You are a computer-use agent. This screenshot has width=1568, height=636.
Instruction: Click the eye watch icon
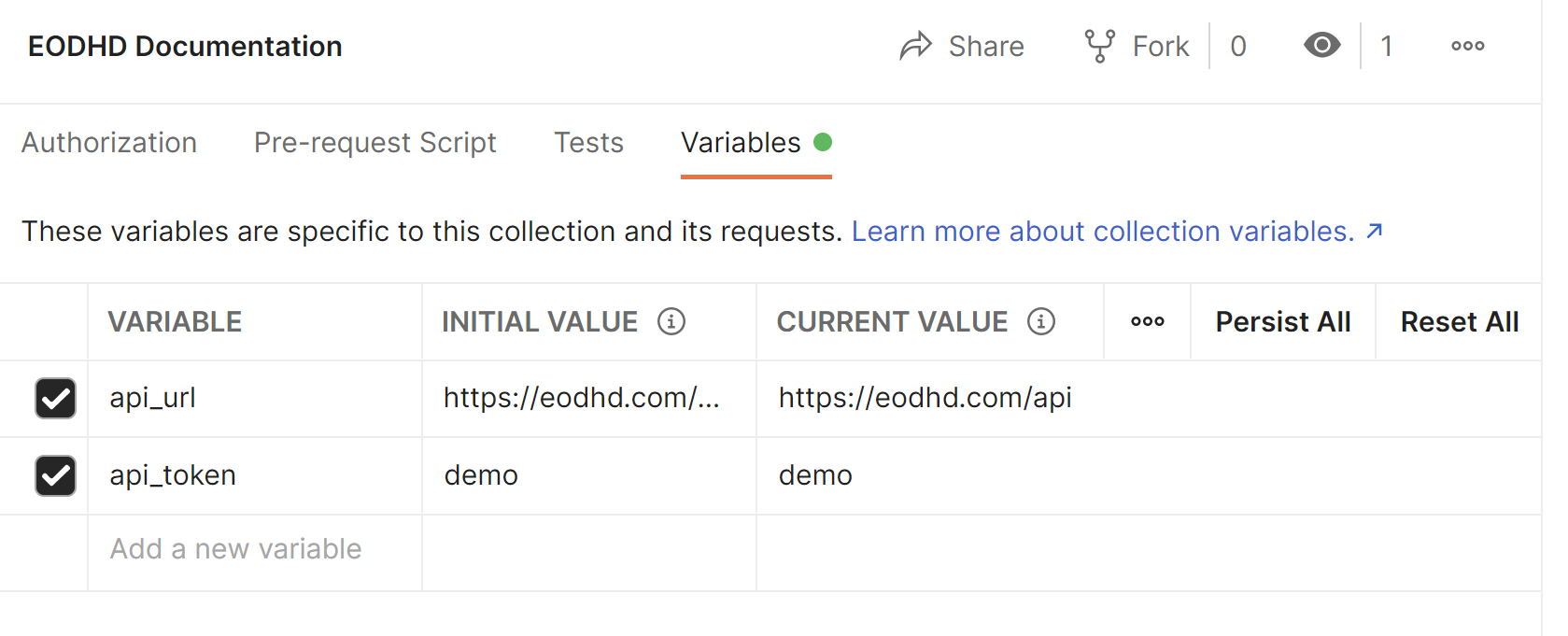click(x=1322, y=45)
